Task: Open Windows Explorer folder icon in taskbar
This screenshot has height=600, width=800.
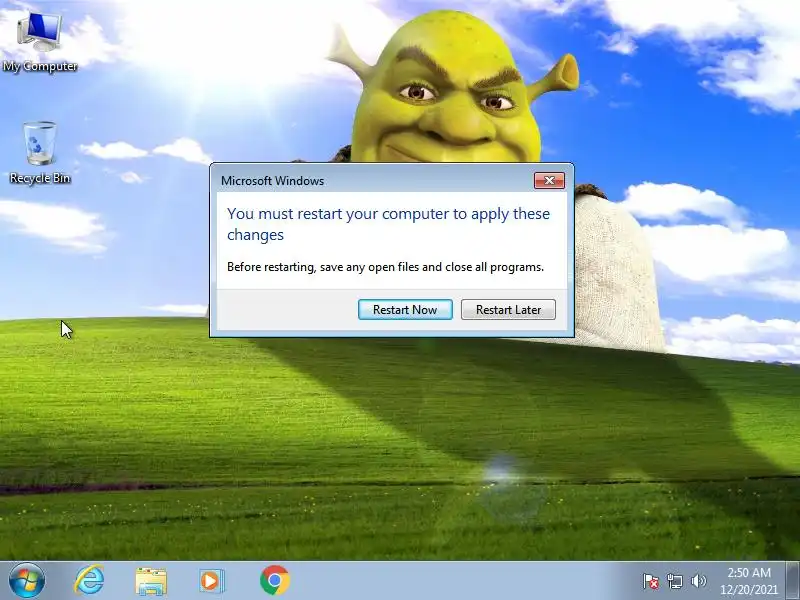Action: click(151, 581)
